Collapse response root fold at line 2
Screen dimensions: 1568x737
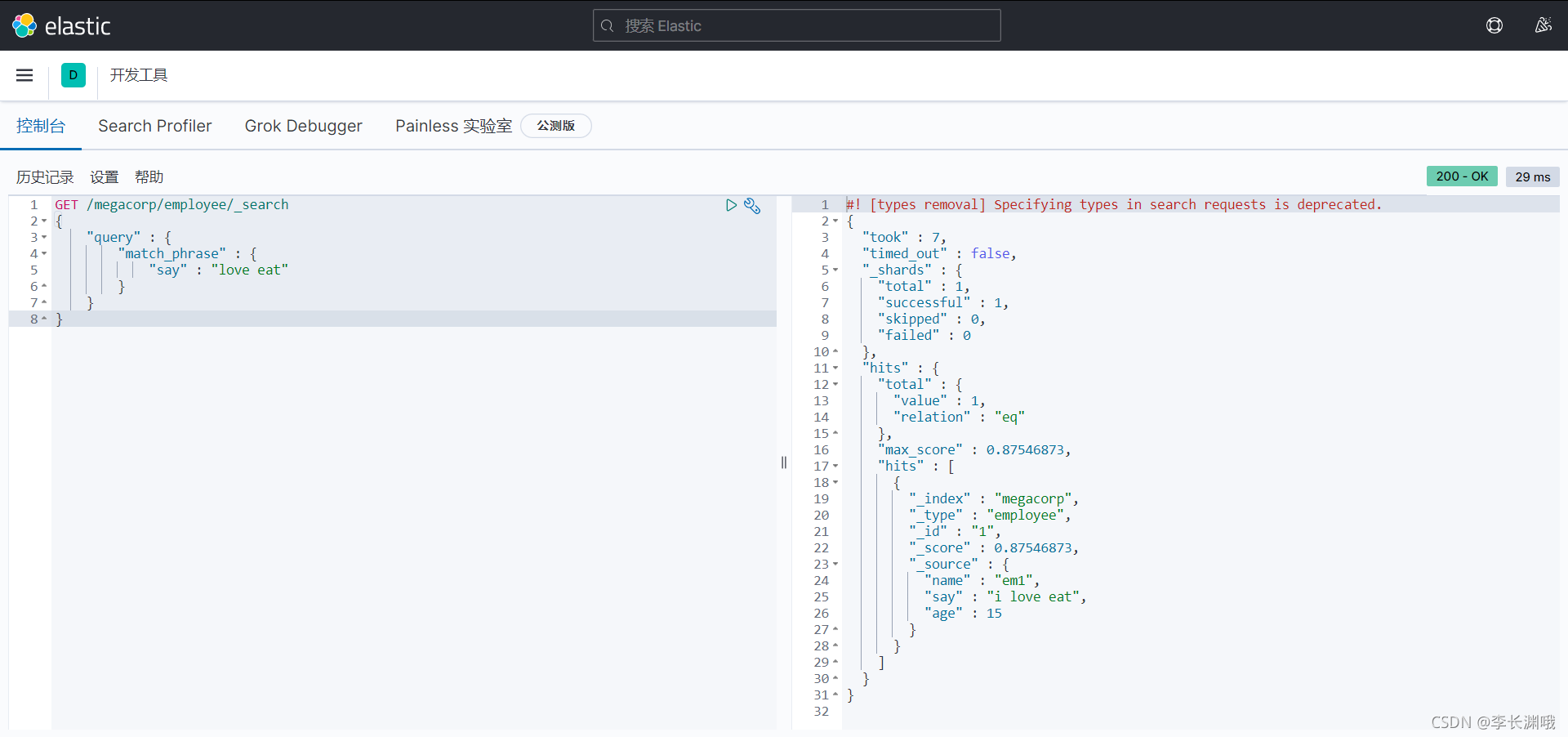click(835, 221)
